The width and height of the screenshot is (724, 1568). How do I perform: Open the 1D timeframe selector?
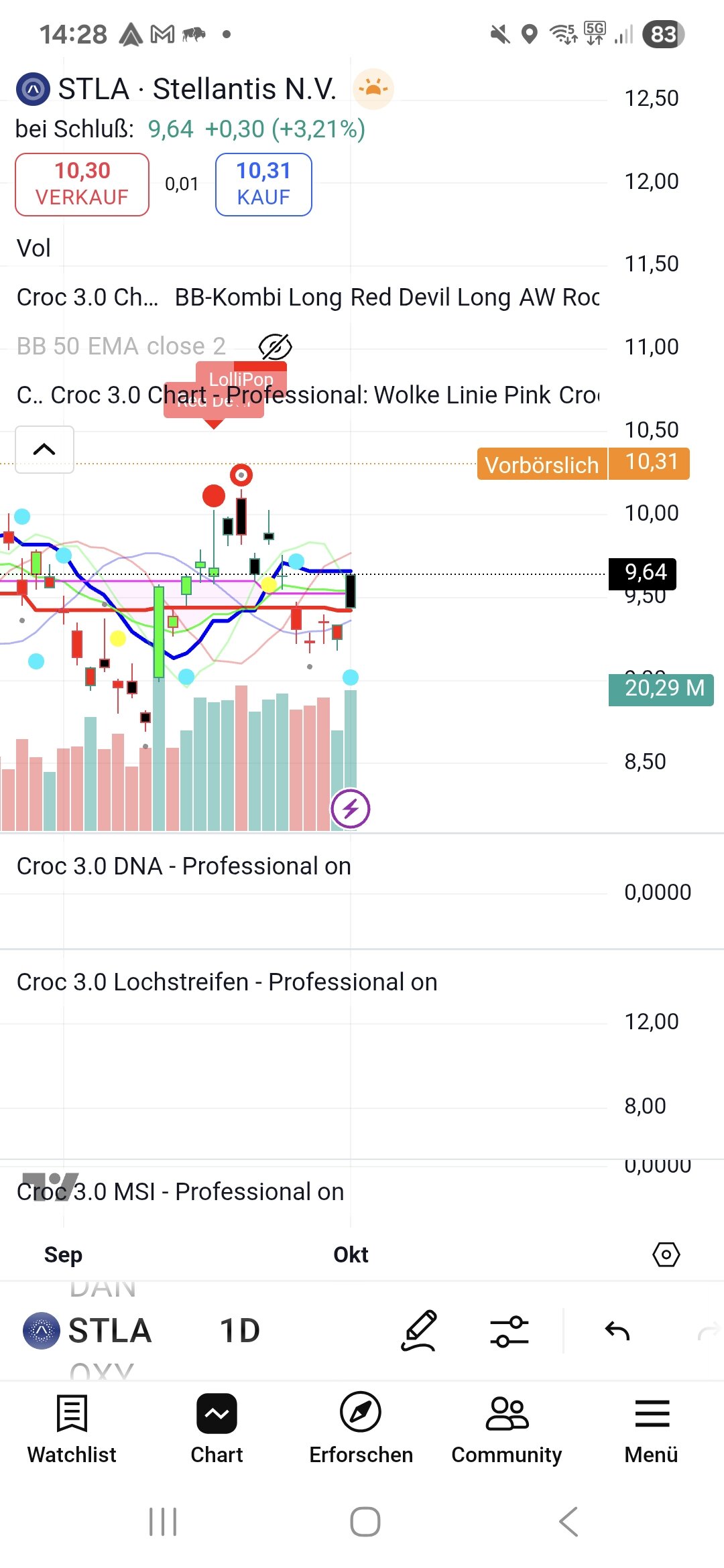239,1331
